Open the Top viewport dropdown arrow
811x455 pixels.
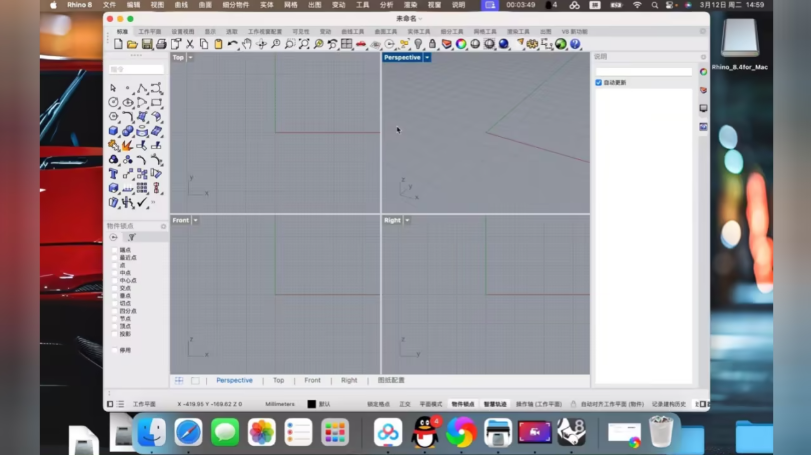(190, 57)
